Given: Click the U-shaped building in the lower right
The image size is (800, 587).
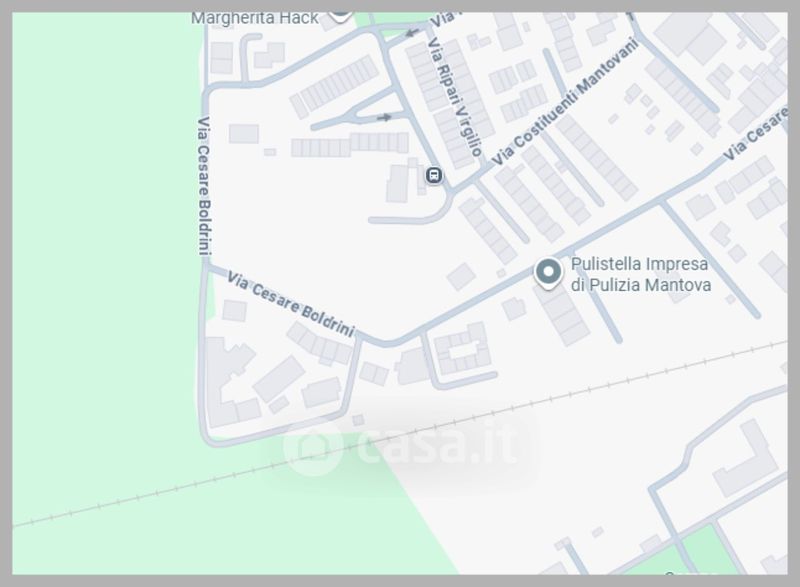Looking at the screenshot, I should (746, 460).
